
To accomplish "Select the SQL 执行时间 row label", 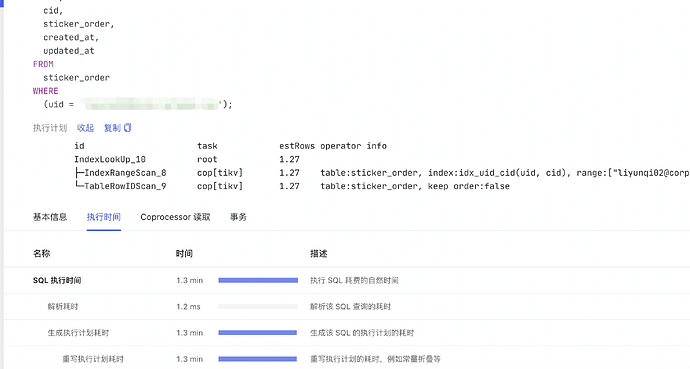I will coord(57,280).
